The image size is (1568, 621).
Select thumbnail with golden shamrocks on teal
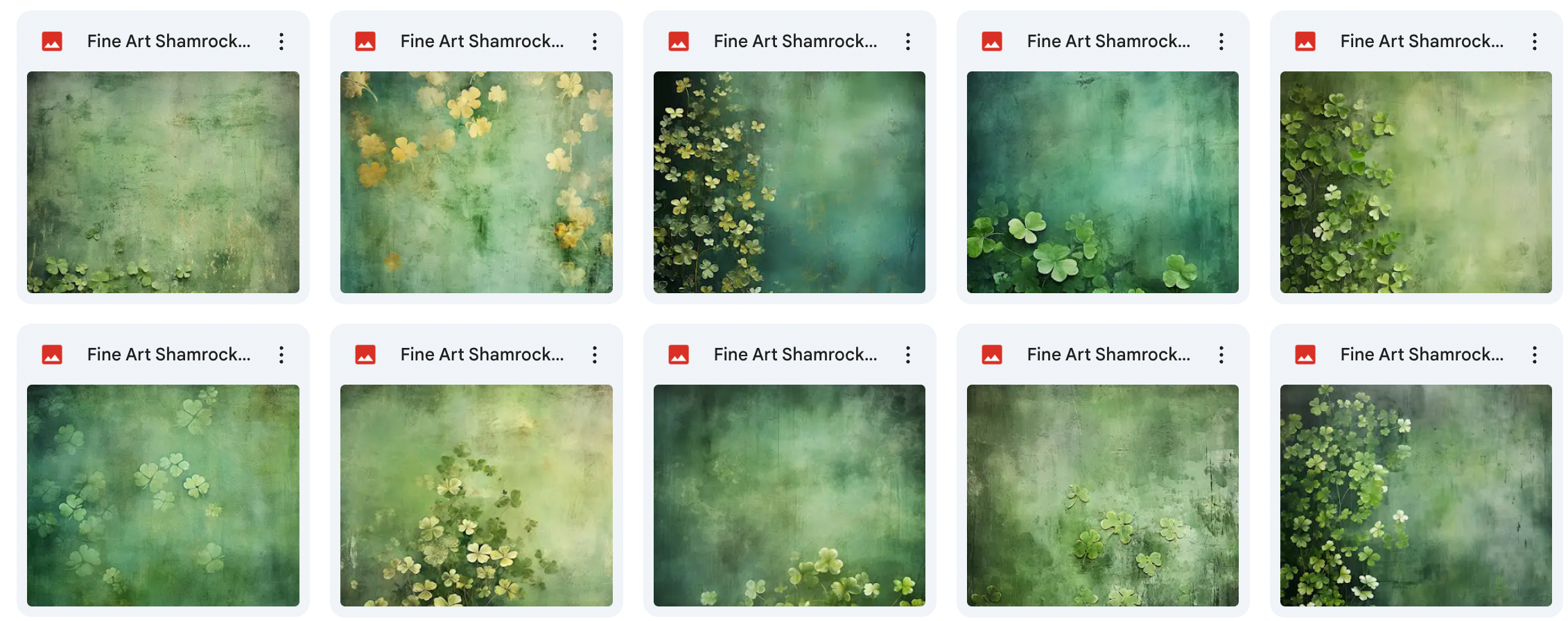pyautogui.click(x=476, y=182)
